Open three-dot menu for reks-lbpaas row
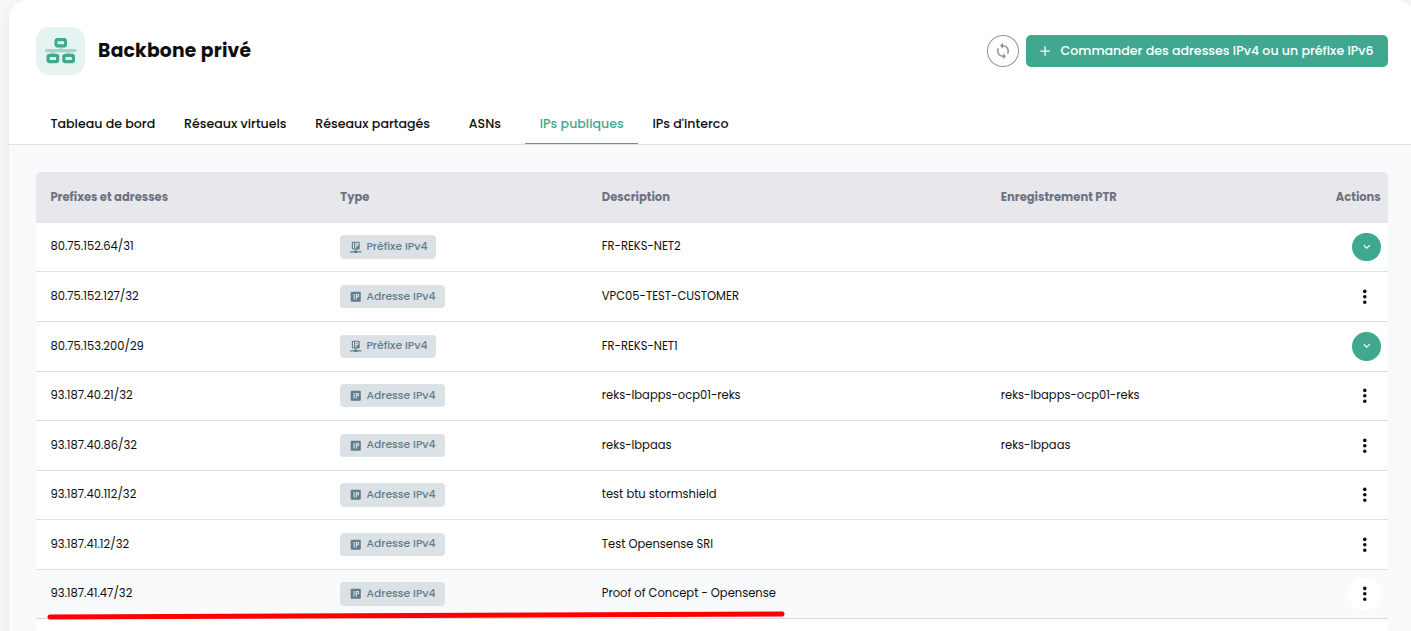 (1365, 446)
